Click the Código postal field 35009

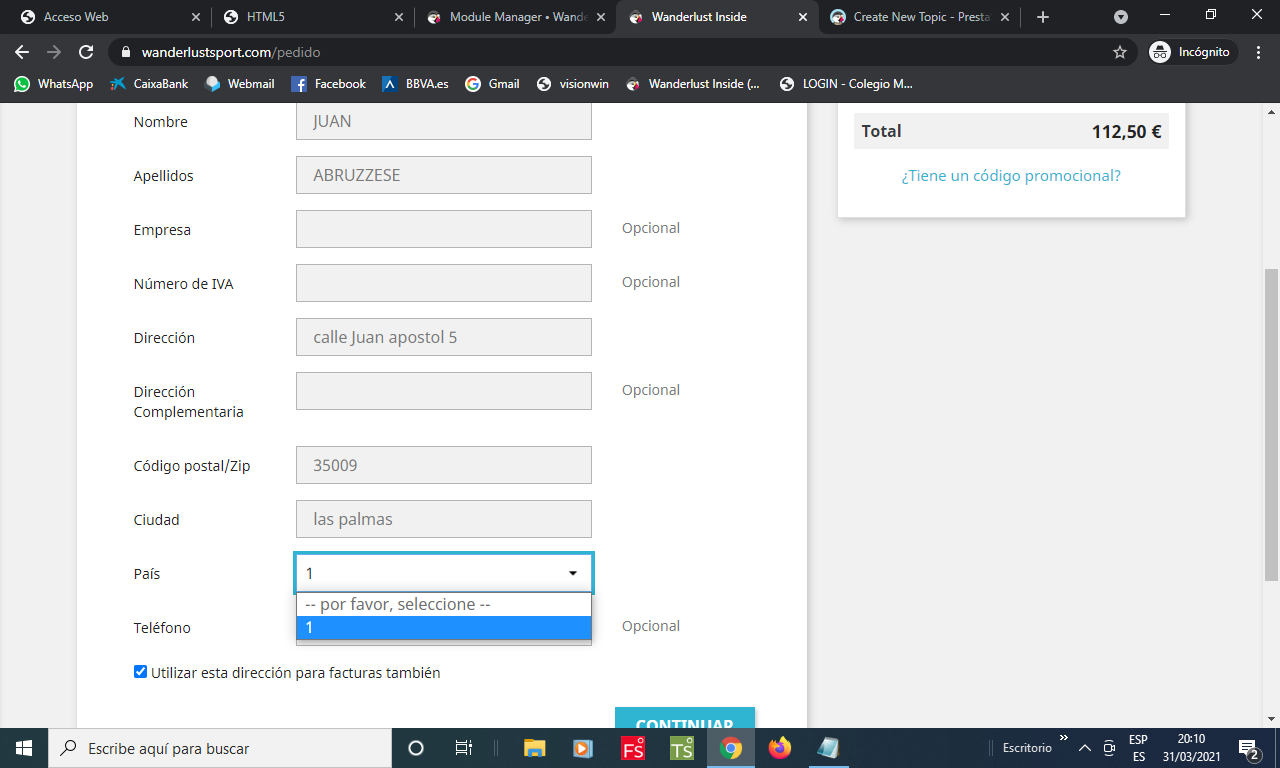444,465
